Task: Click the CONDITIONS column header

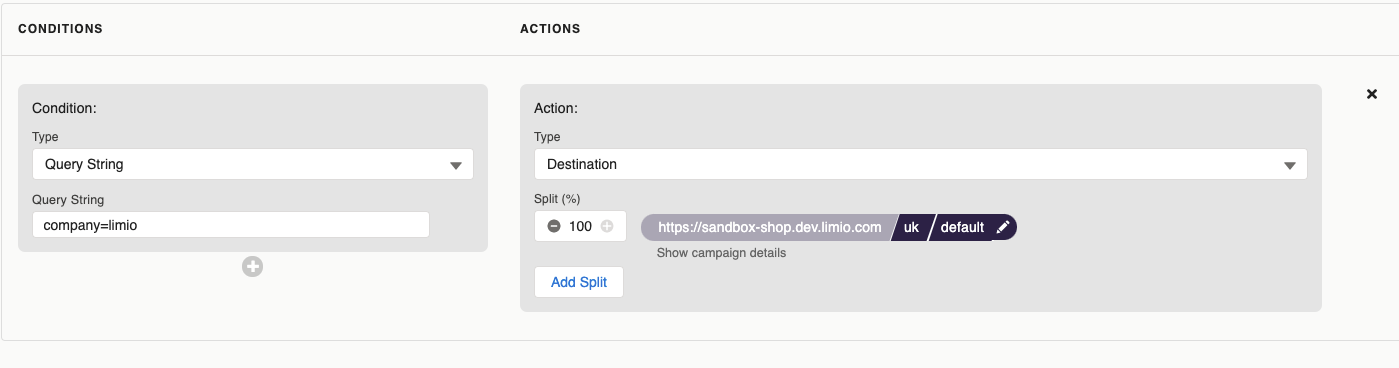Action: [60, 29]
